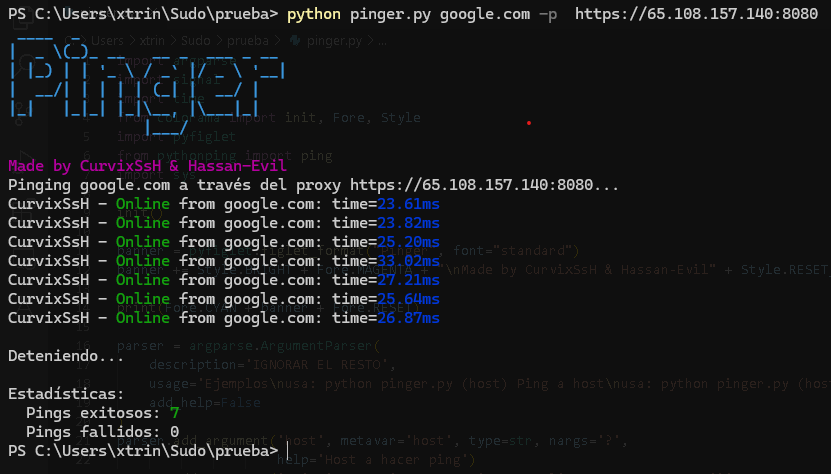The width and height of the screenshot is (831, 474).
Task: Click "Users" breadcrumb in background VS Code
Action: point(107,41)
